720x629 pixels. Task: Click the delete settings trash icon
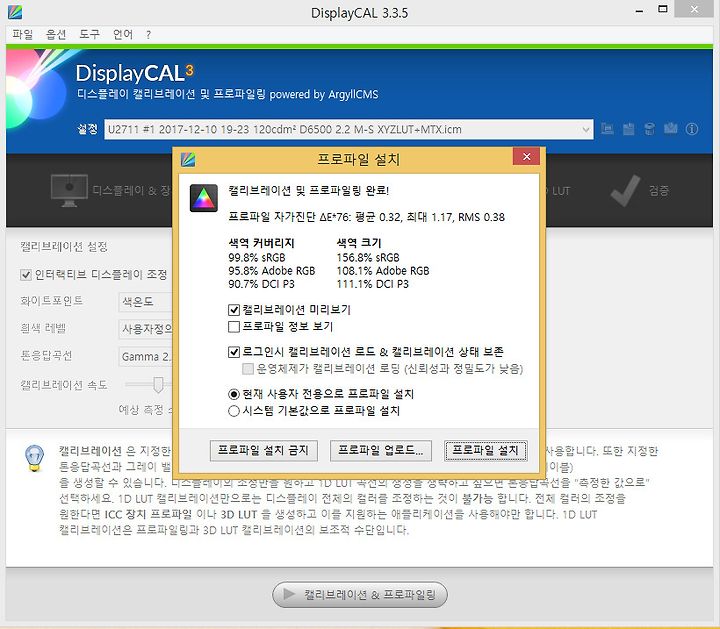(649, 129)
